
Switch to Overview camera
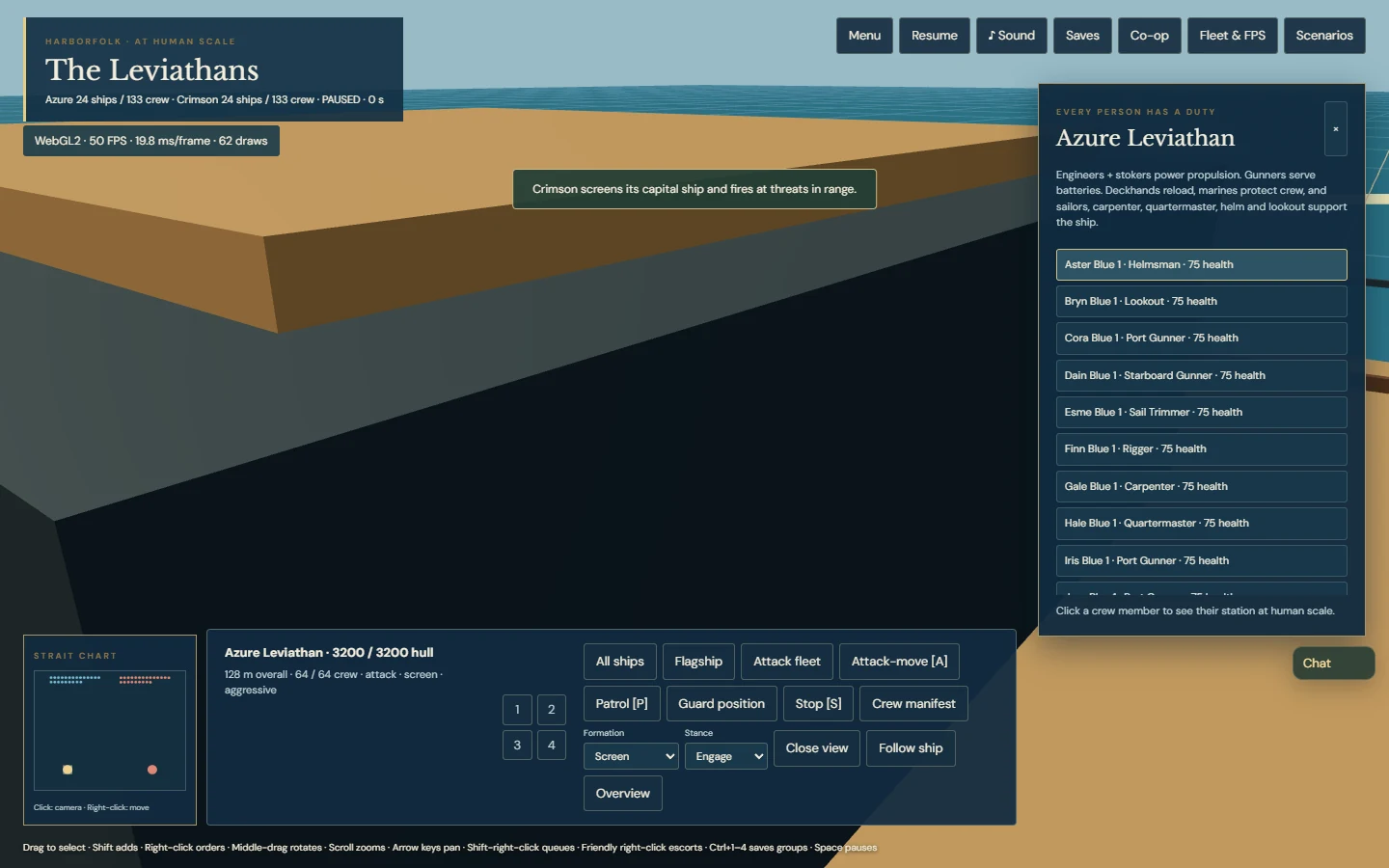(623, 794)
